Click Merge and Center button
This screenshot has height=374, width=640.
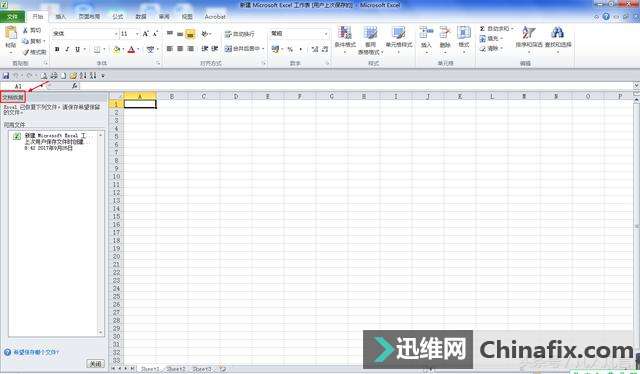point(242,49)
